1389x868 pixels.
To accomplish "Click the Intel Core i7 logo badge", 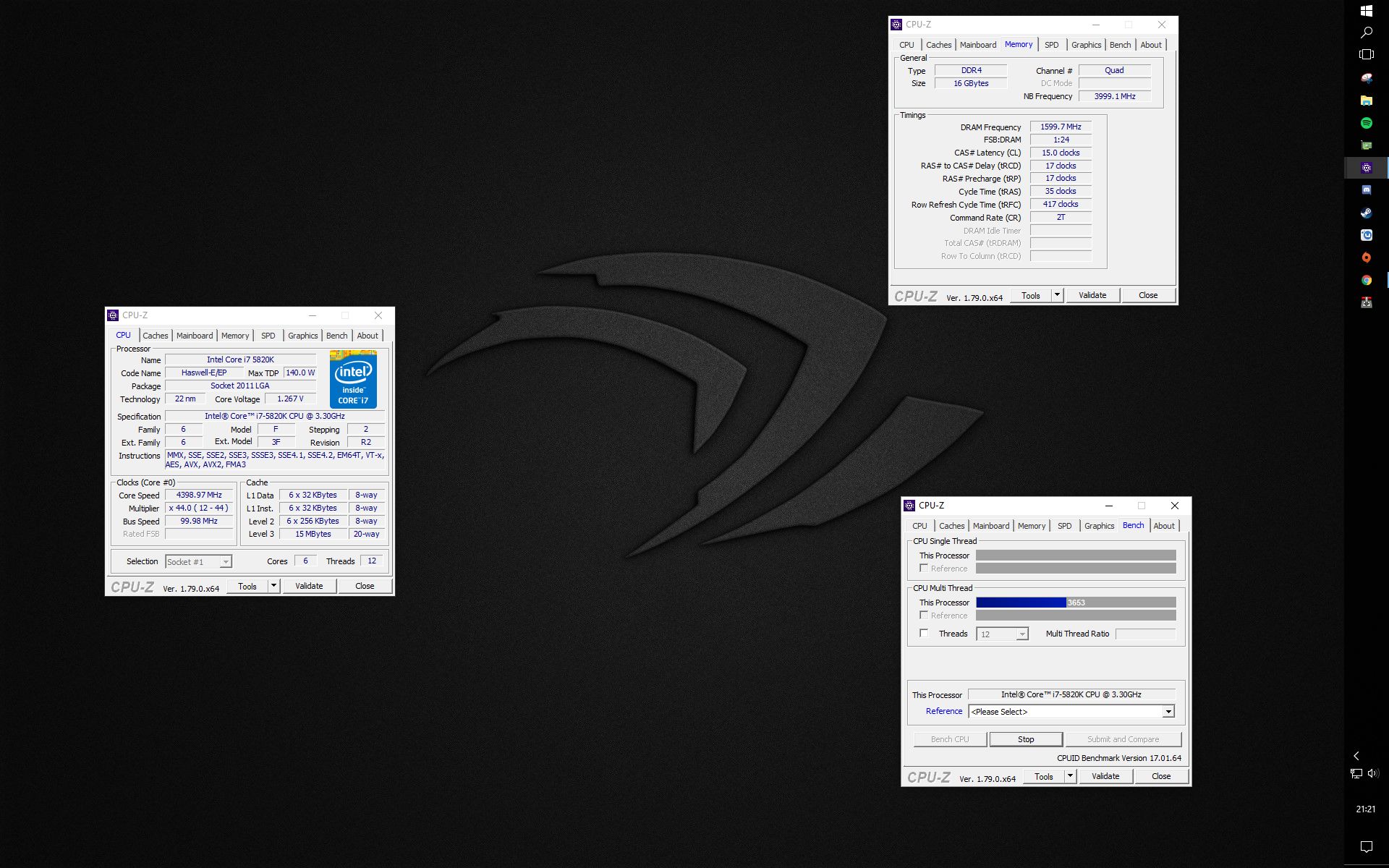I will [353, 379].
